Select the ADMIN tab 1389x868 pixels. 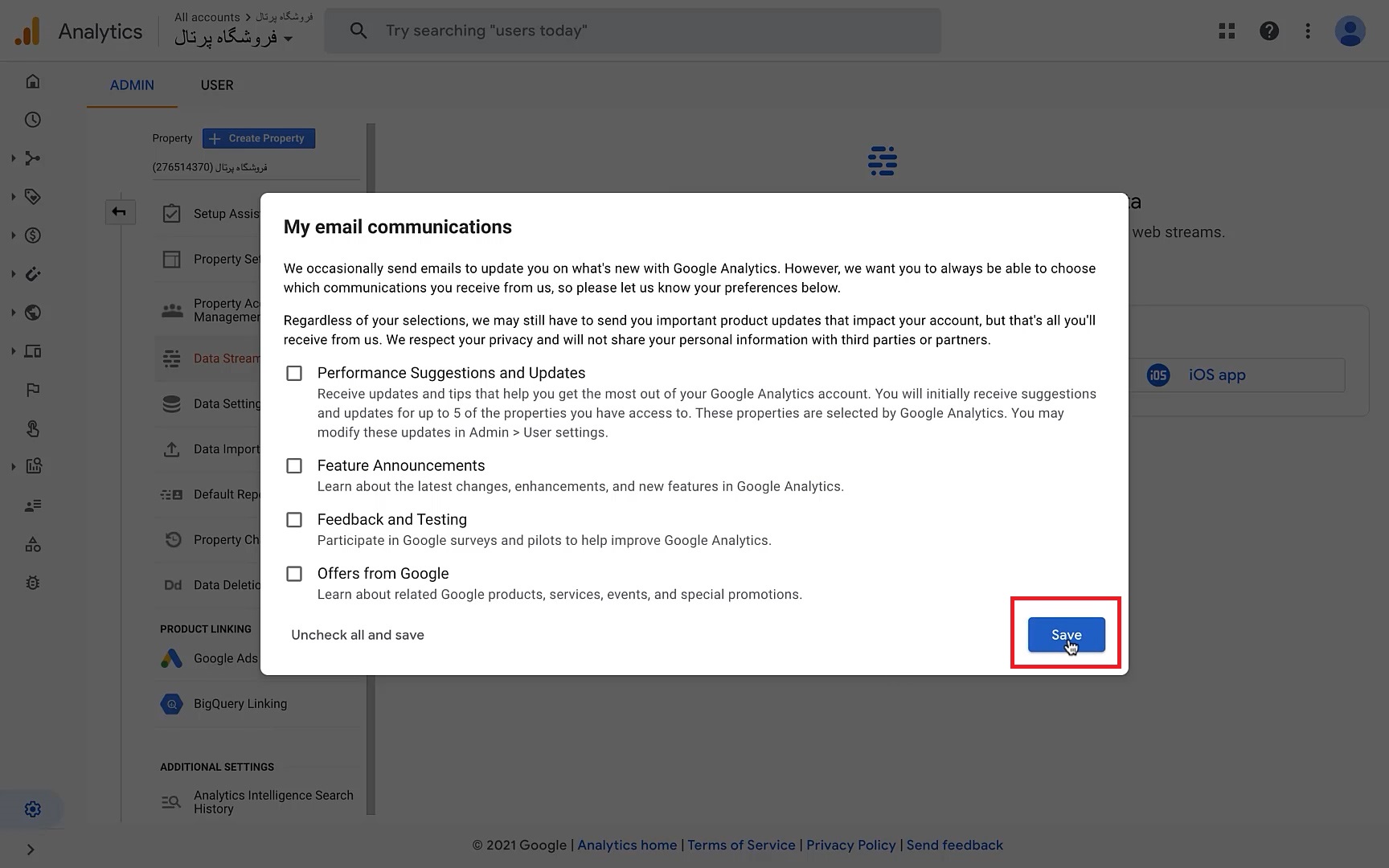coord(132,85)
